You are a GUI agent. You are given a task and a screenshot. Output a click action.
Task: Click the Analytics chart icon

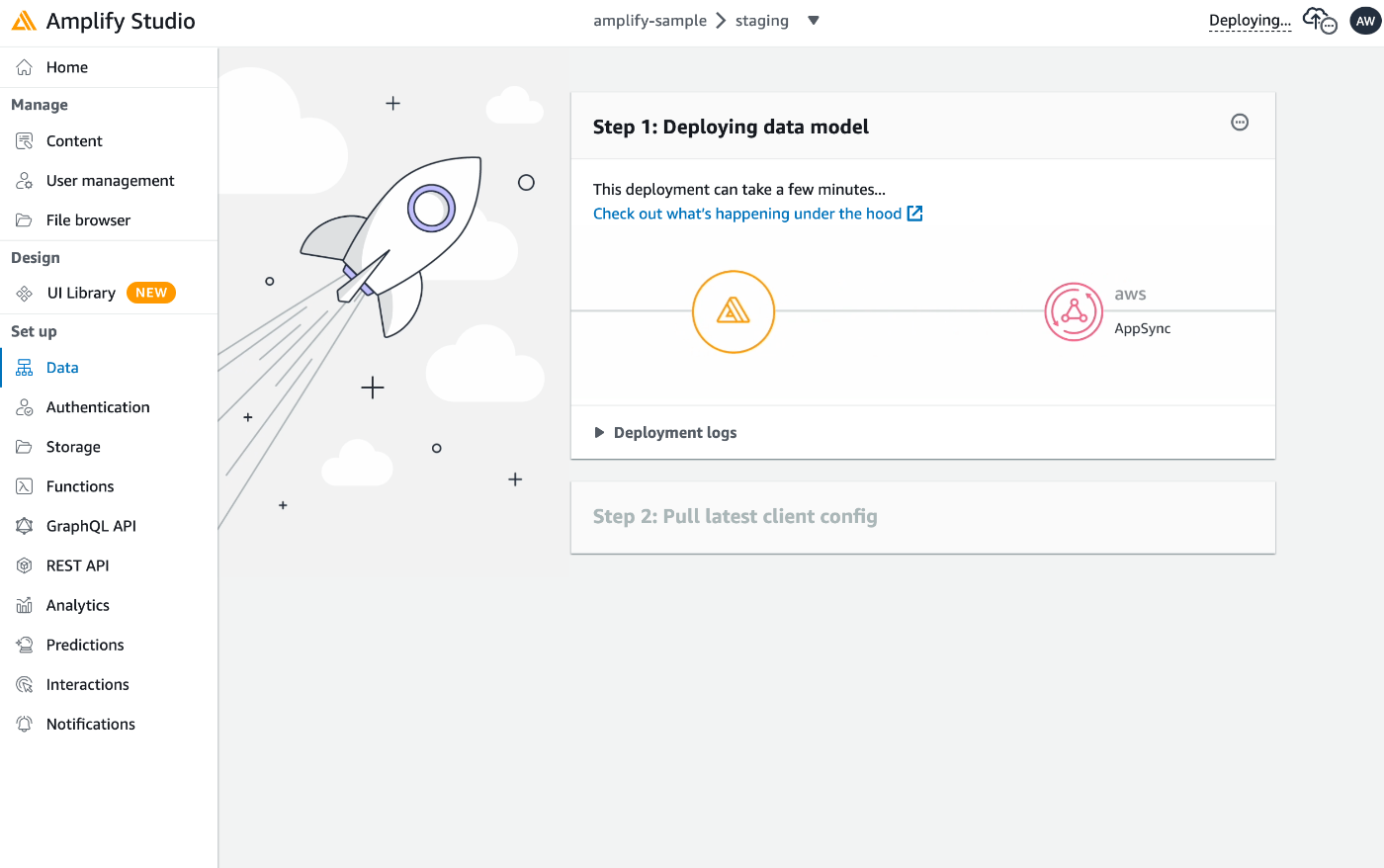tap(25, 605)
